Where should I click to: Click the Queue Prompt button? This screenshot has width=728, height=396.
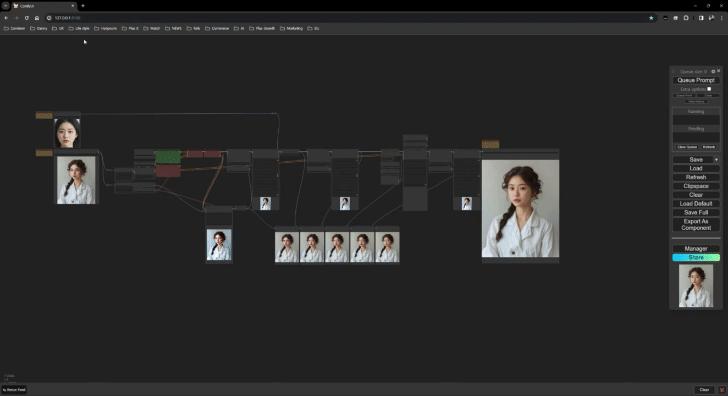pos(696,80)
